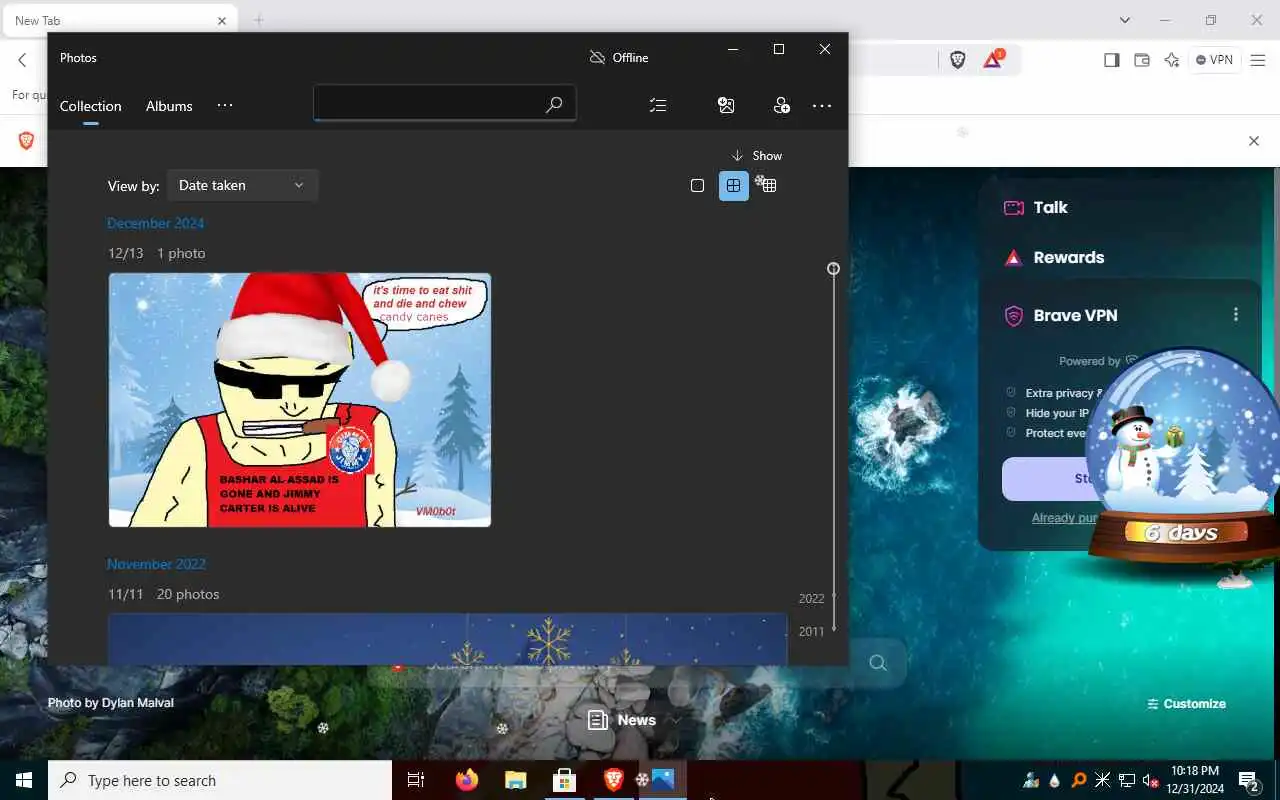
Task: Launch Firefox from the taskbar
Action: tap(466, 780)
